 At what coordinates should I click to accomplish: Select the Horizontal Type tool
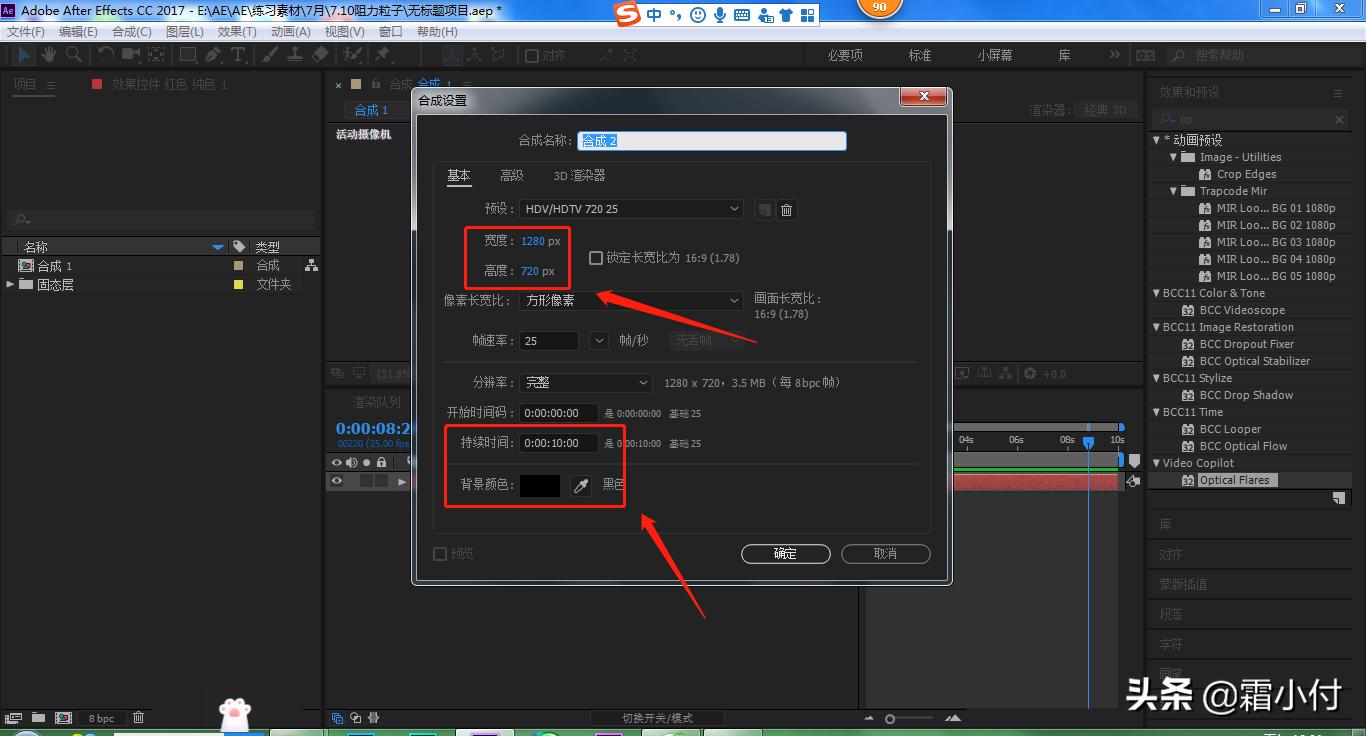point(238,55)
